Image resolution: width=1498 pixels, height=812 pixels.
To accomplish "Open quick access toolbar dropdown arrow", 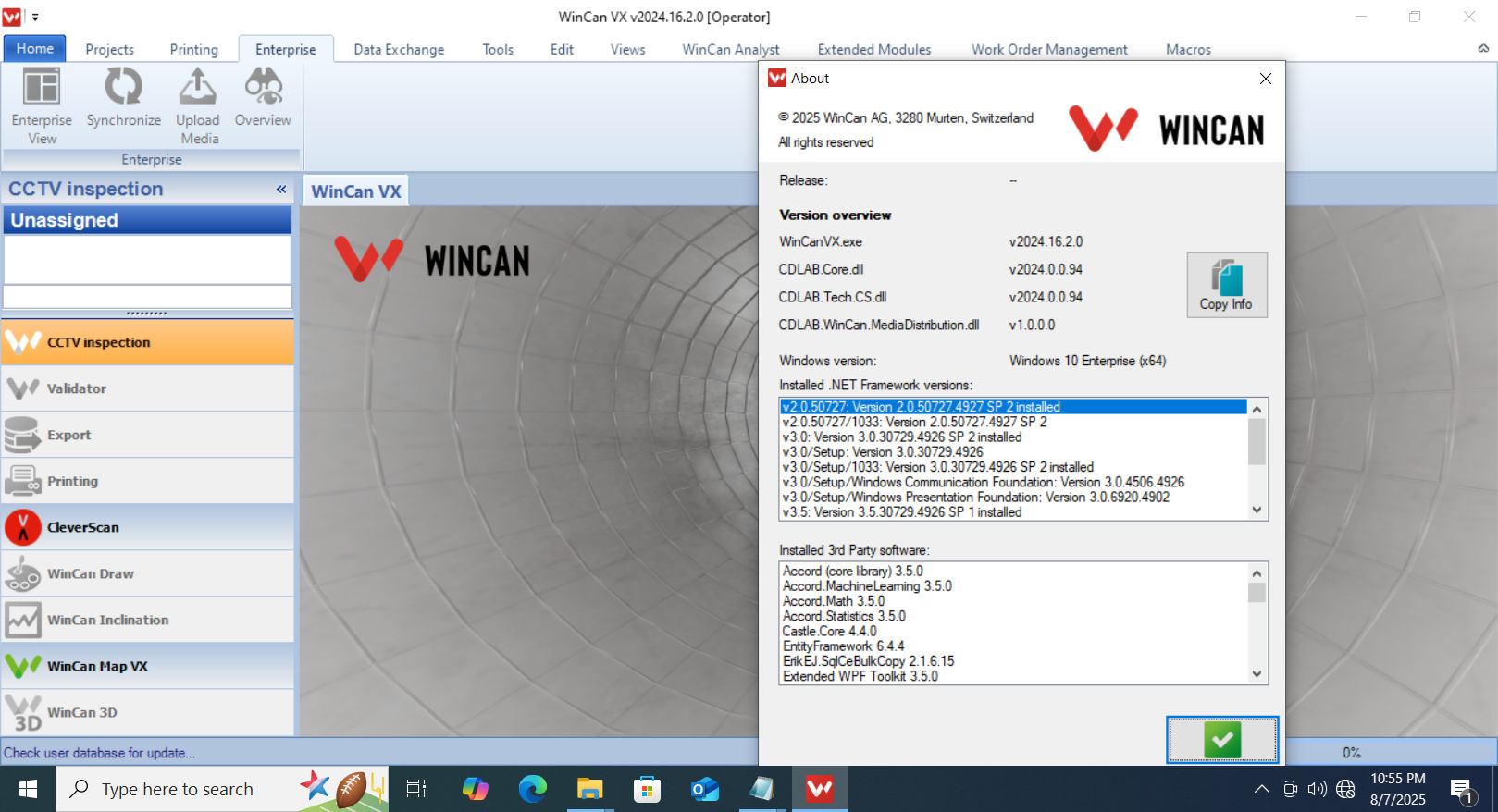I will 35,17.
